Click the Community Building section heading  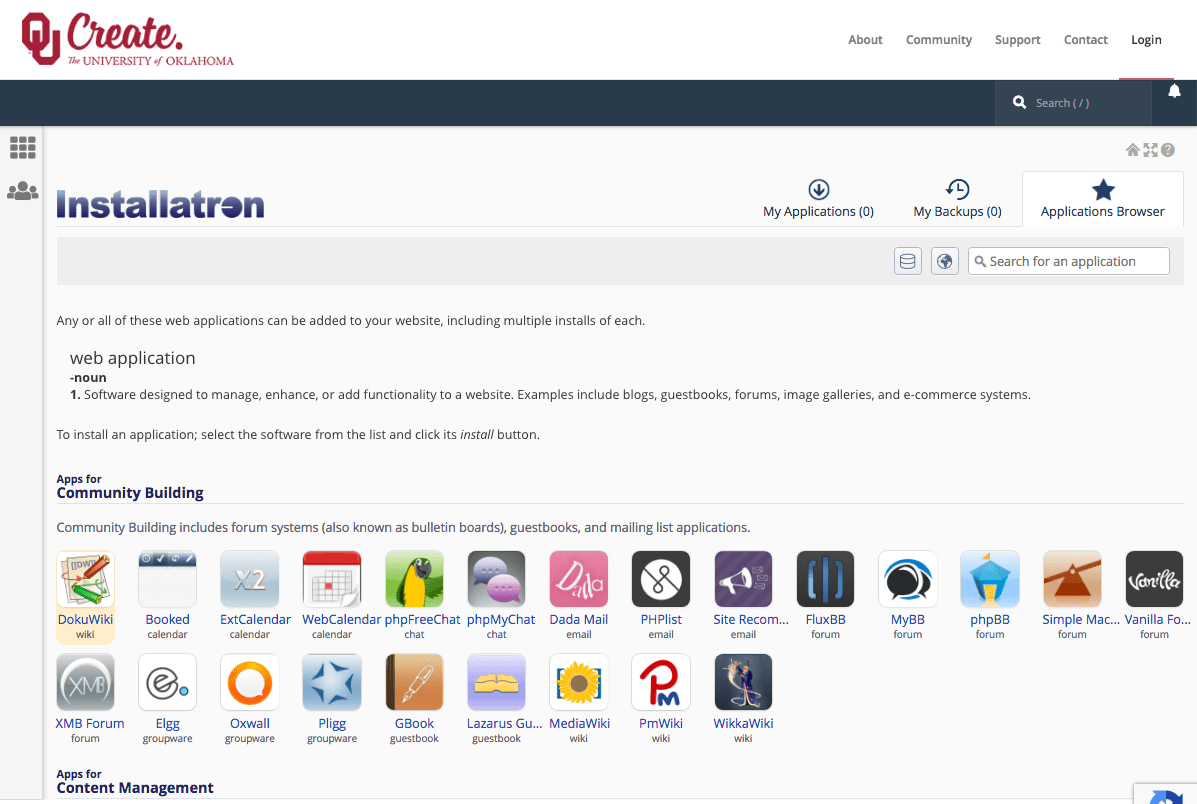(x=130, y=492)
